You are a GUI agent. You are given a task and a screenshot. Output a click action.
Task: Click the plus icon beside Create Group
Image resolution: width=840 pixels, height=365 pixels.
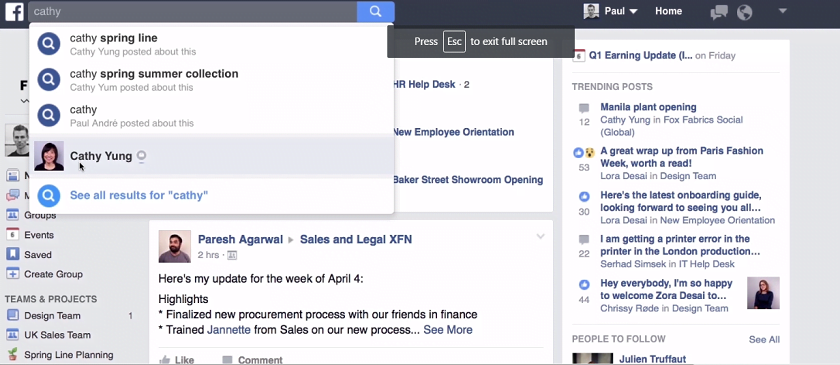(x=12, y=274)
